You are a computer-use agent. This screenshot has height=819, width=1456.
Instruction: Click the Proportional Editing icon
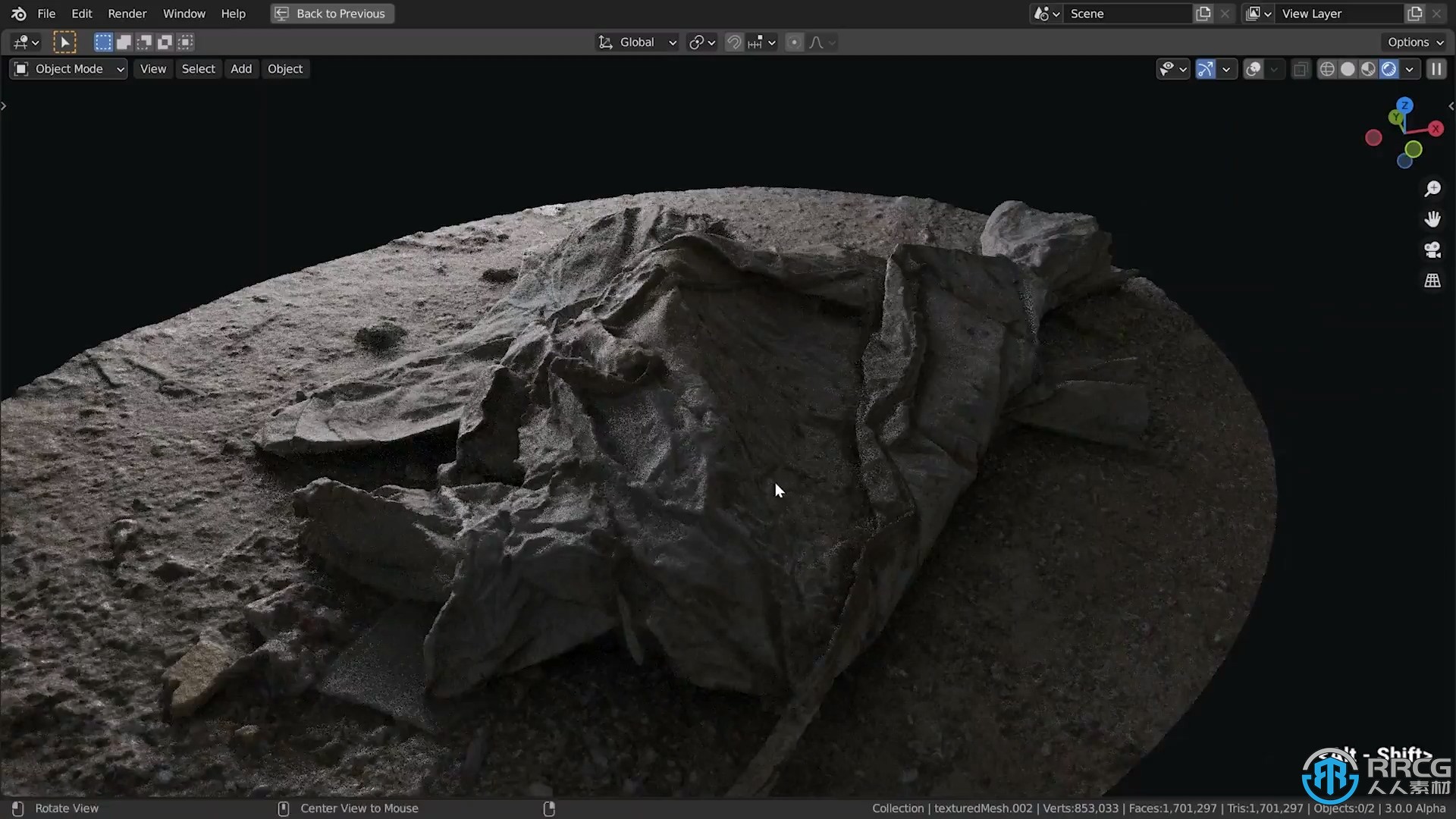794,42
